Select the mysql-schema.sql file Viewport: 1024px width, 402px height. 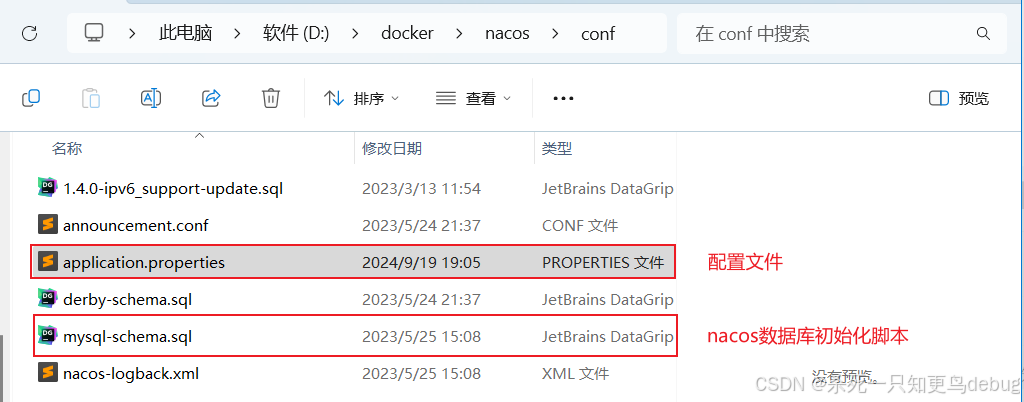pyautogui.click(x=355, y=337)
